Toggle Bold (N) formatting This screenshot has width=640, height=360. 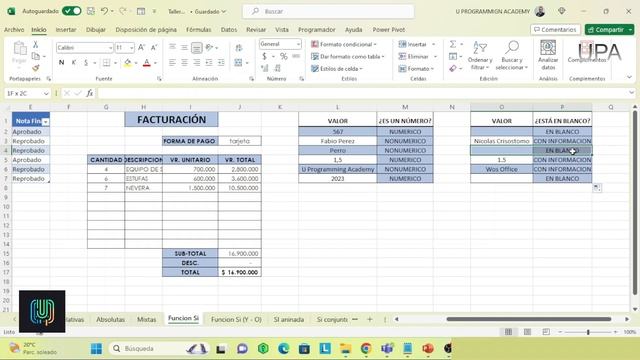(61, 62)
